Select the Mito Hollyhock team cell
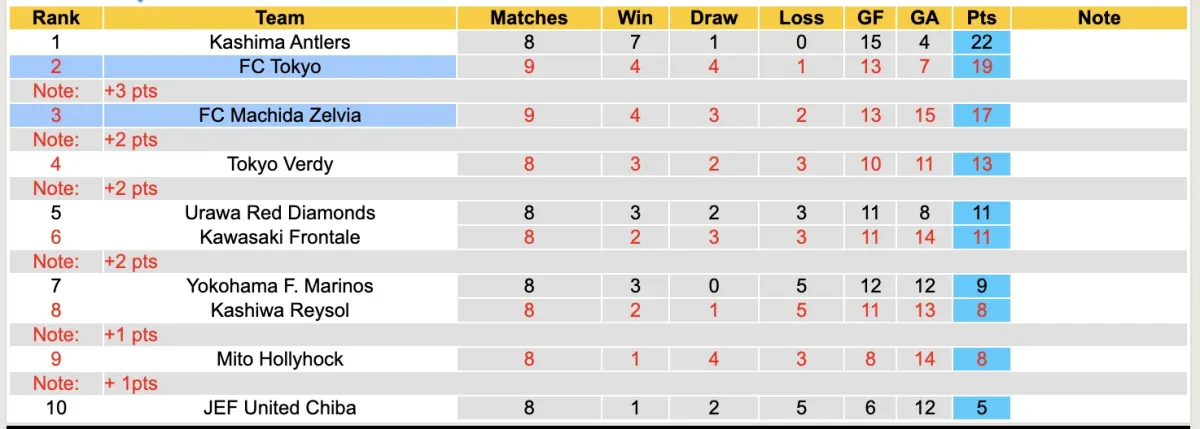Screen dimensions: 1200x429 click(280, 359)
